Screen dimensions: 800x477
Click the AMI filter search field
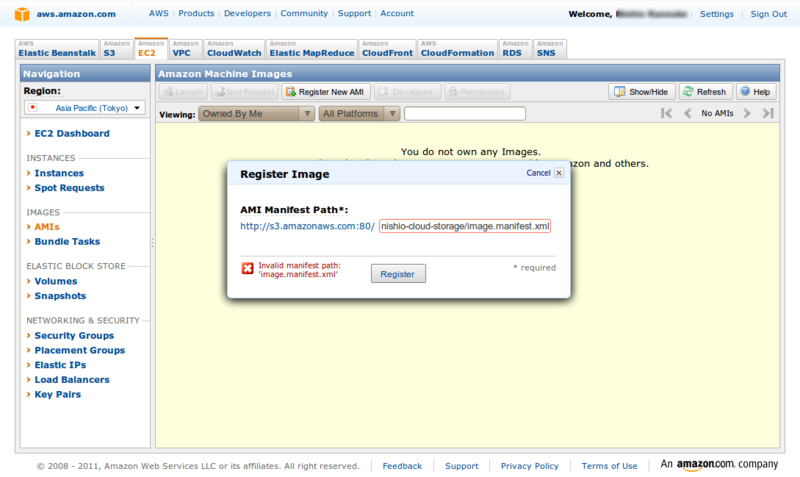click(465, 113)
